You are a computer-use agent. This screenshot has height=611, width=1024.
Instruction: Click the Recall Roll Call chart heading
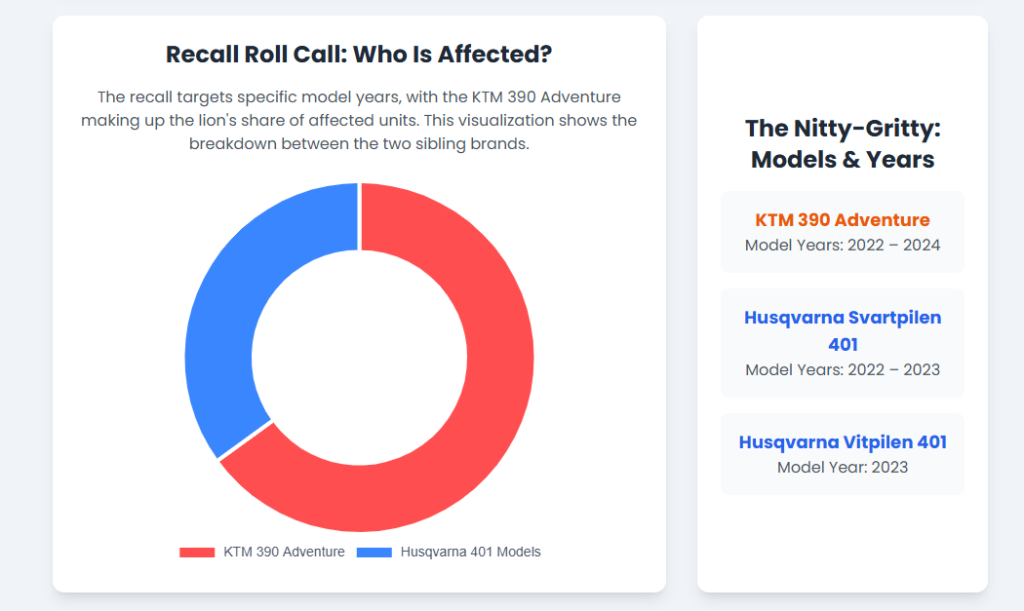point(359,54)
